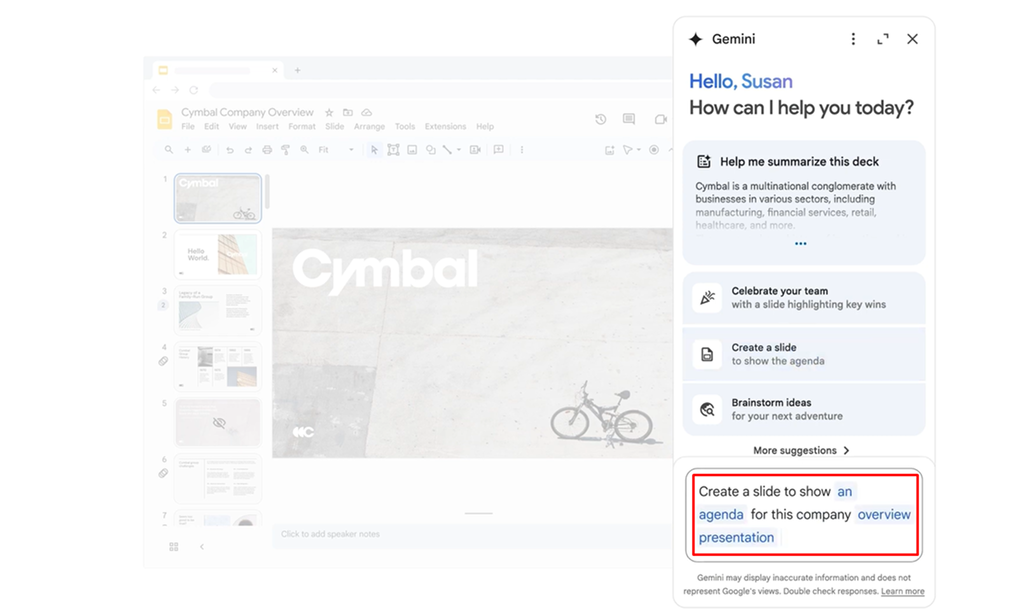Screen dimensions: 1010x615
Task: Collapse the filmstrip using the left chevron
Action: [x=201, y=547]
